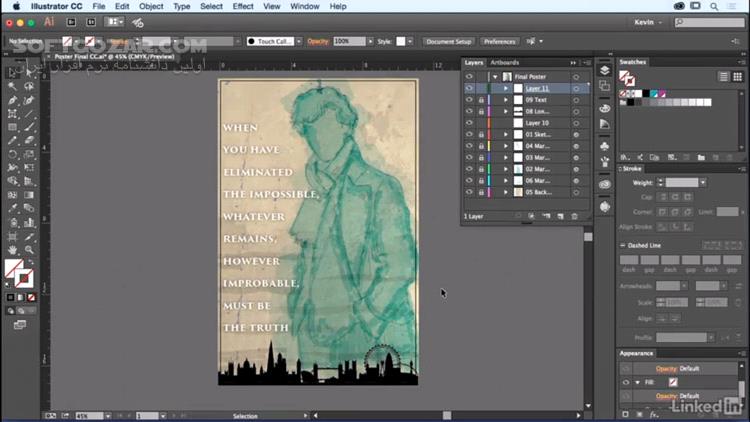Open the stroke Weight dropdown
This screenshot has height=422, width=750.
point(703,183)
